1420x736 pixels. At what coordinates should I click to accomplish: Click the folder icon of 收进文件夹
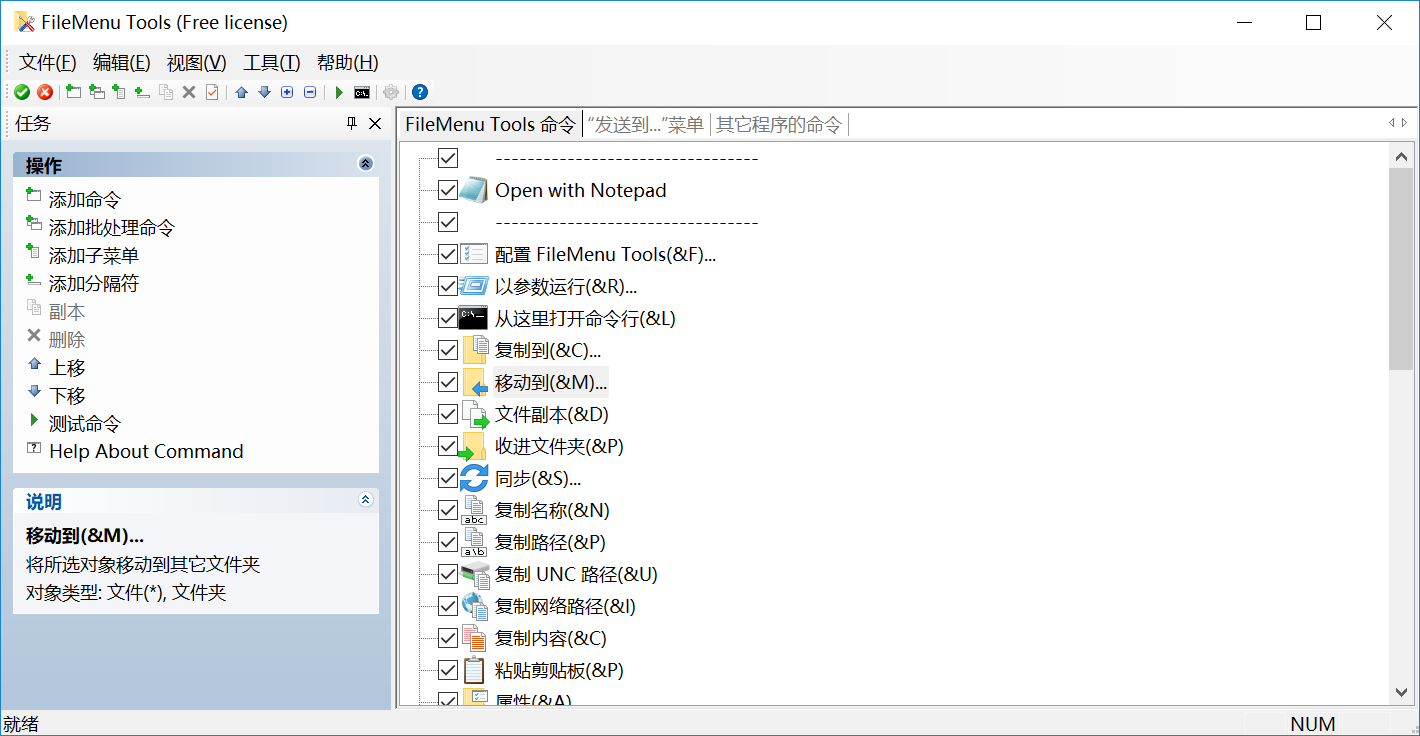[473, 446]
